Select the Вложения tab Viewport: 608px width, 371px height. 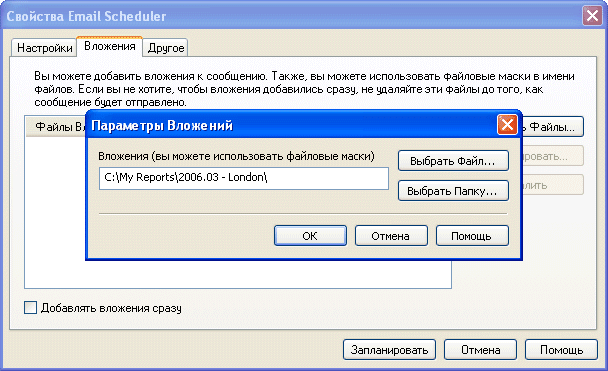(x=110, y=47)
